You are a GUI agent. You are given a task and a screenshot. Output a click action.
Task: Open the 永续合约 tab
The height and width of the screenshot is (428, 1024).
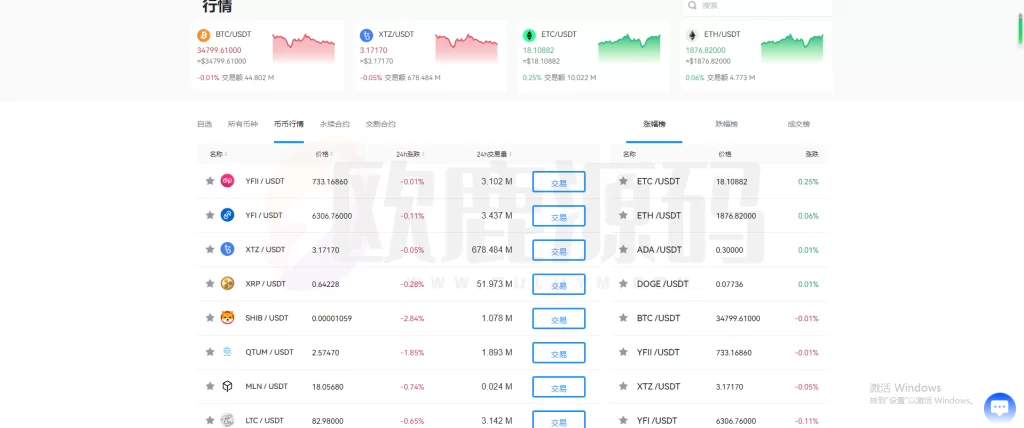pyautogui.click(x=334, y=124)
